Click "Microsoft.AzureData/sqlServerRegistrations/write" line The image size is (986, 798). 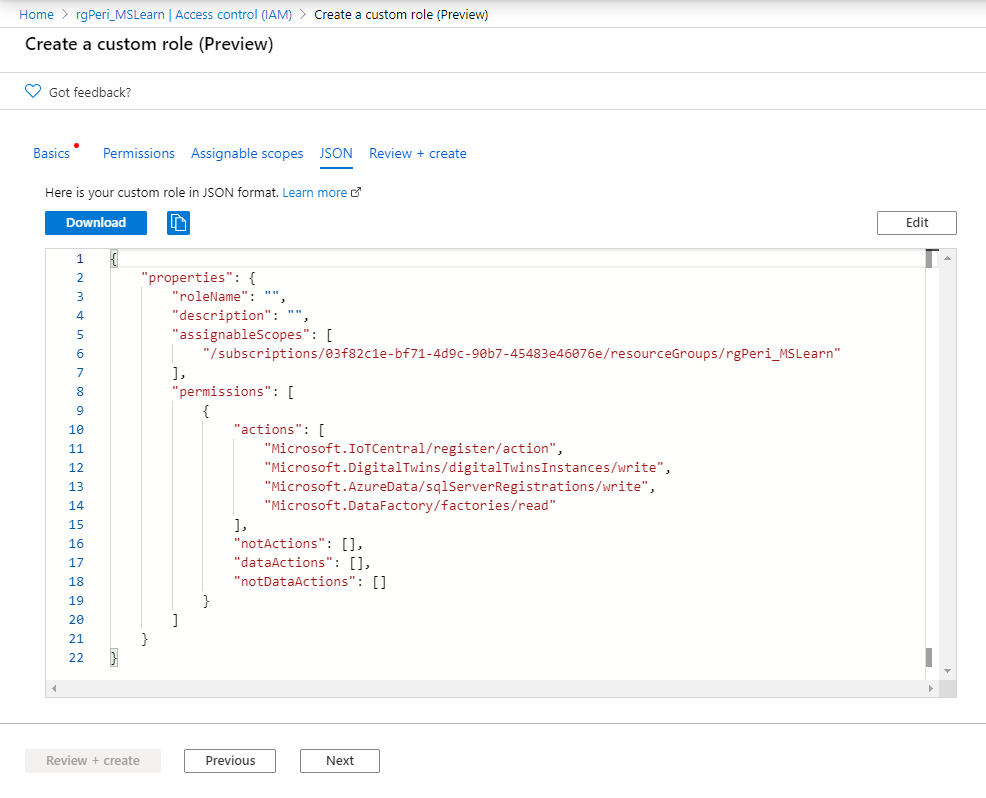(x=460, y=486)
